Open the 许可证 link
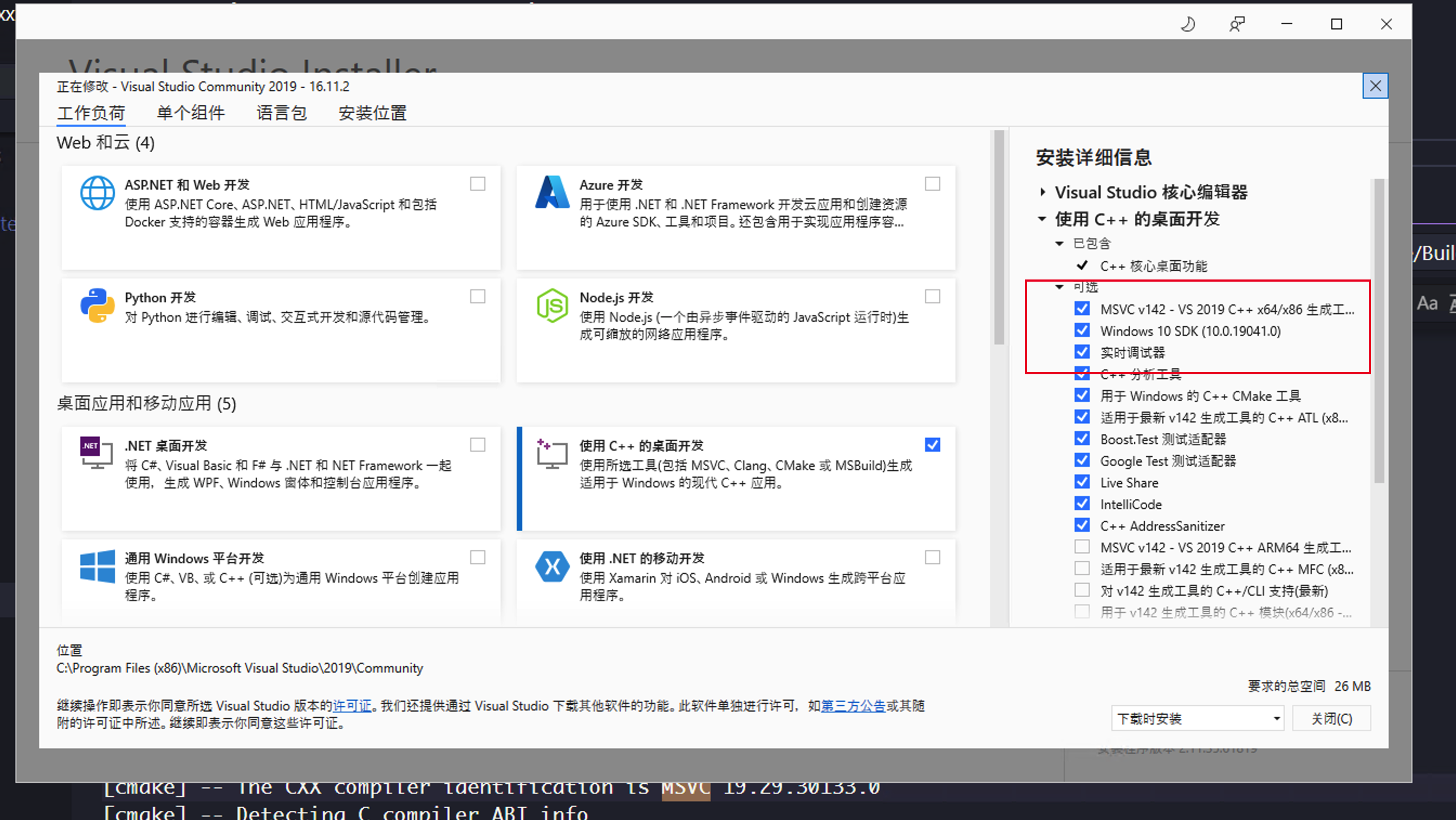 tap(352, 705)
